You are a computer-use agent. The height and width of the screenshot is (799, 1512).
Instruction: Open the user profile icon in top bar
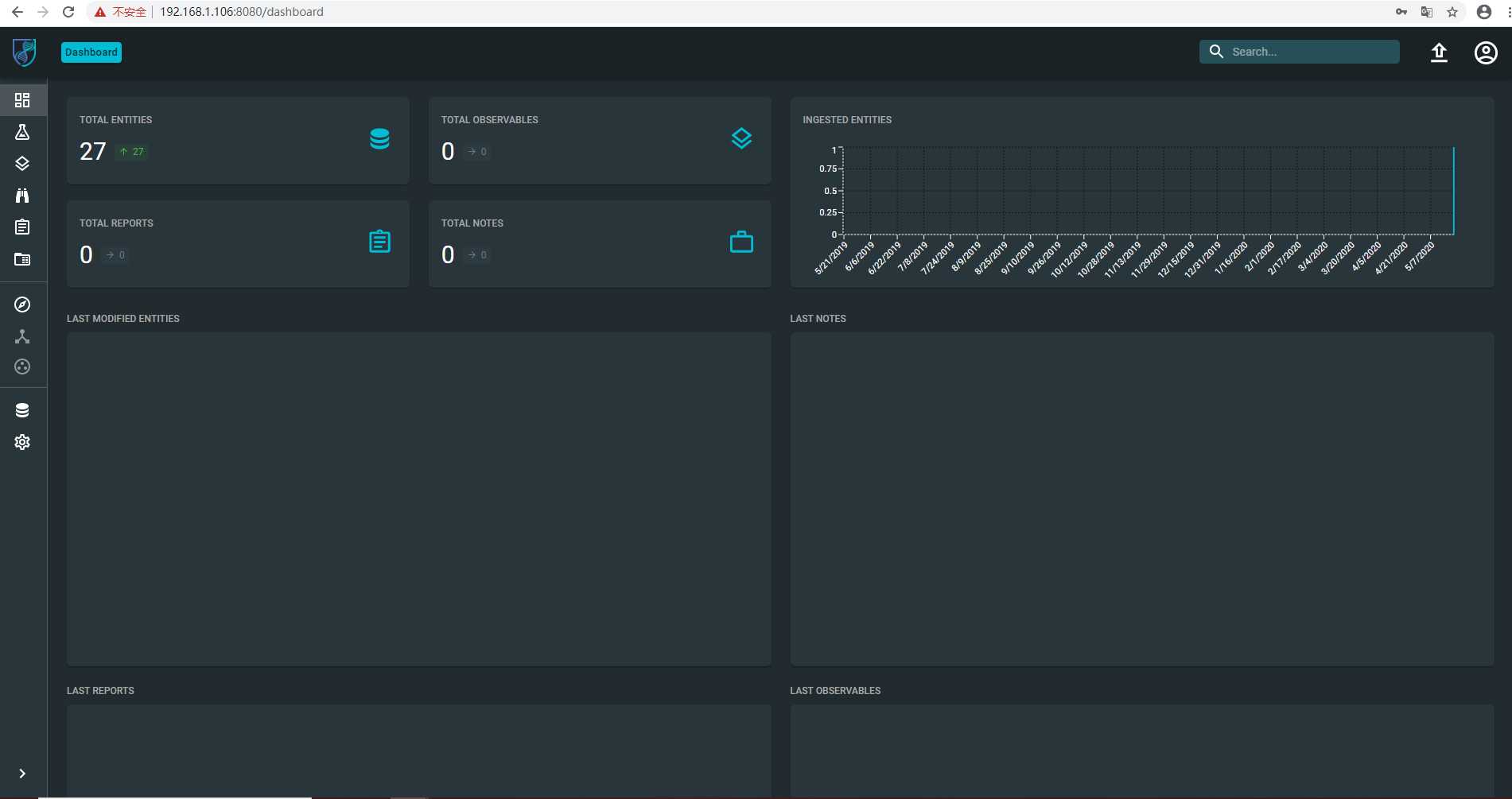[1486, 52]
